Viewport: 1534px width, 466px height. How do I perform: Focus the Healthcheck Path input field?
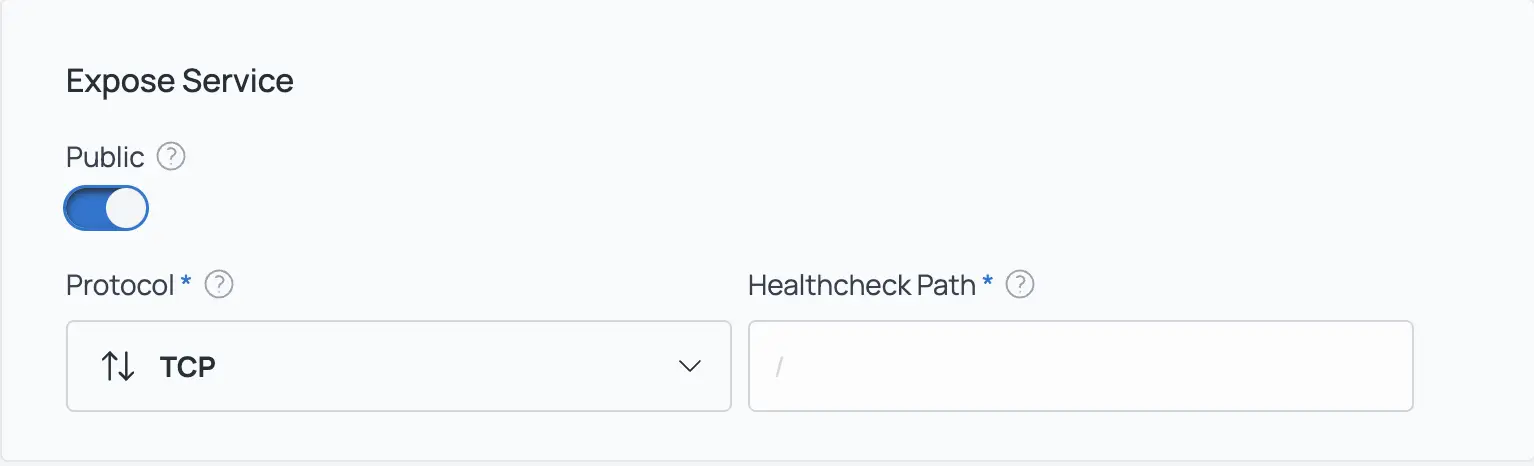(x=1080, y=366)
